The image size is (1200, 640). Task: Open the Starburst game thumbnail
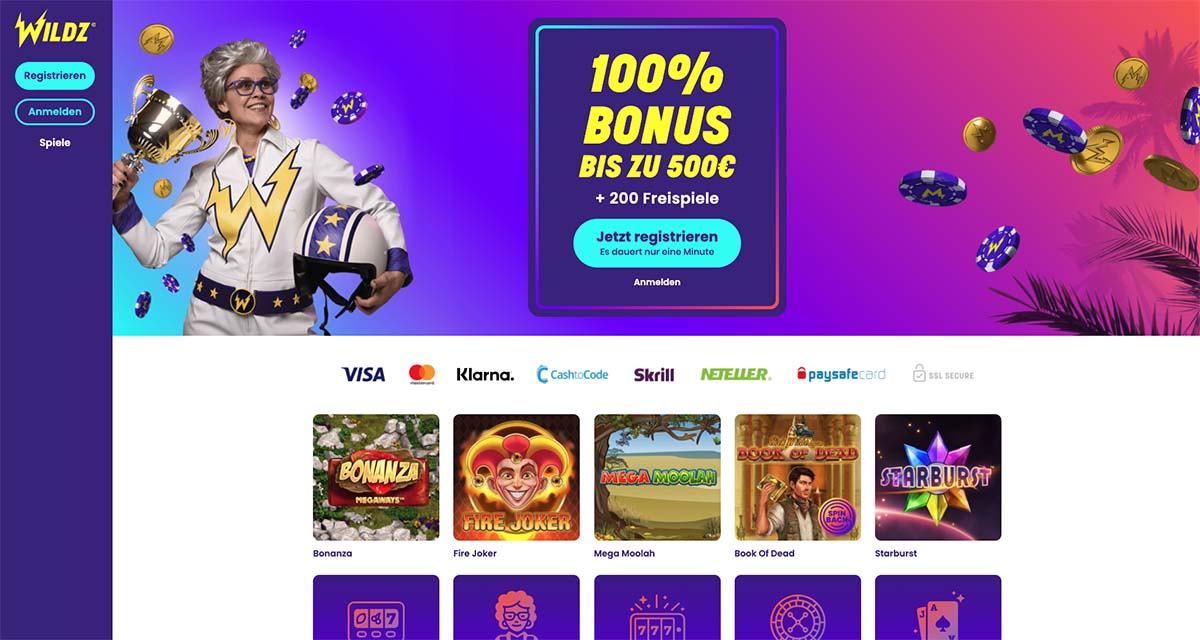938,477
